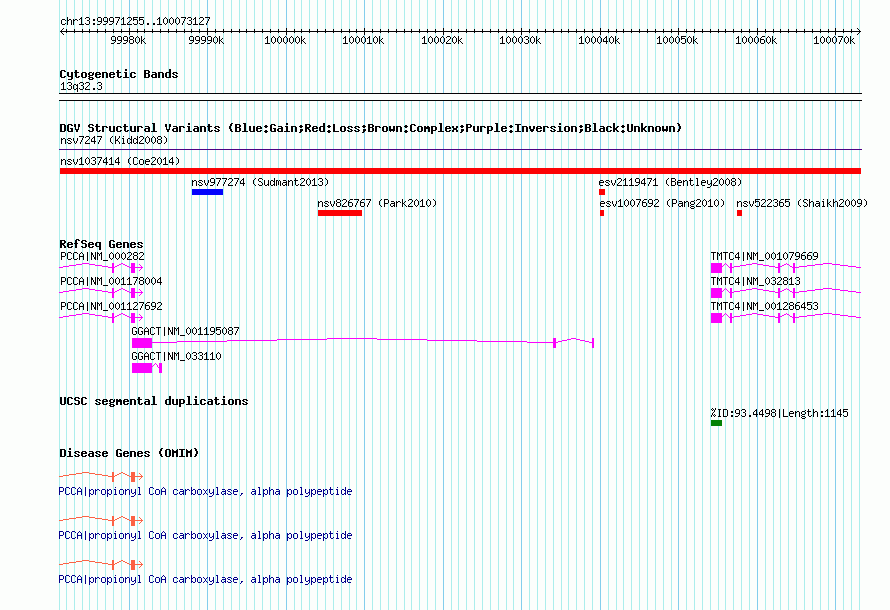
Task: Click the GGACT|NM_033110 gene label
Action: pyautogui.click(x=177, y=356)
